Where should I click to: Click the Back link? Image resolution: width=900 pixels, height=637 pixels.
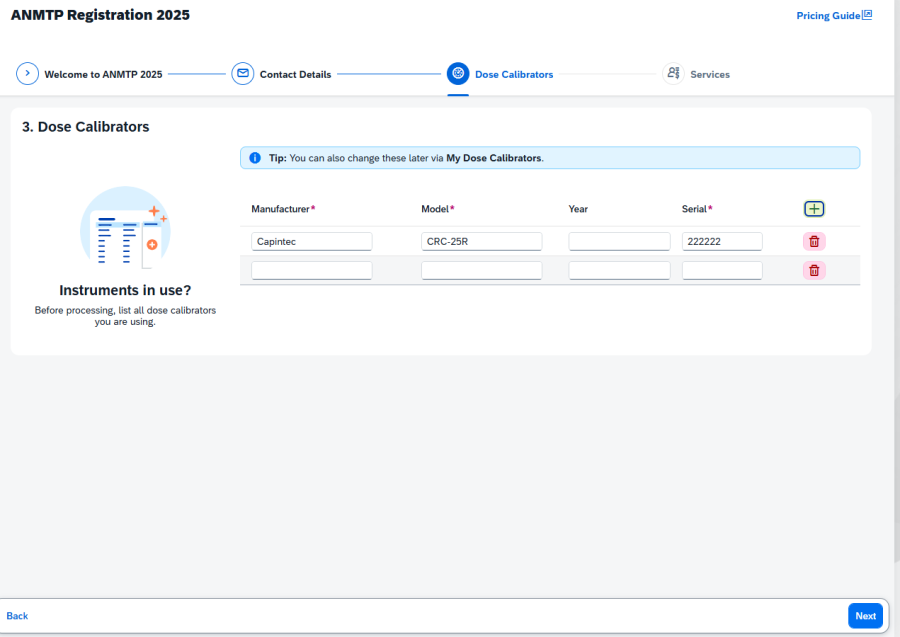click(17, 616)
